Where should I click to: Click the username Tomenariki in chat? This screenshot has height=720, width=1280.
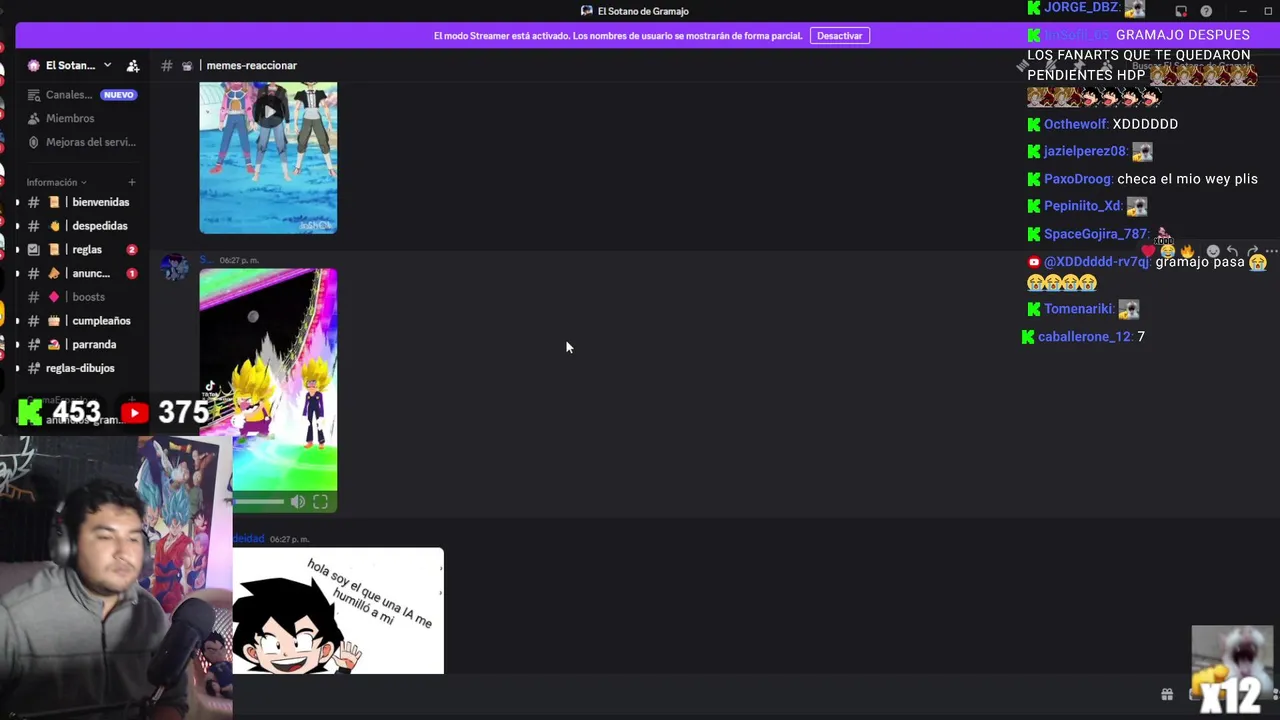[x=1077, y=309]
